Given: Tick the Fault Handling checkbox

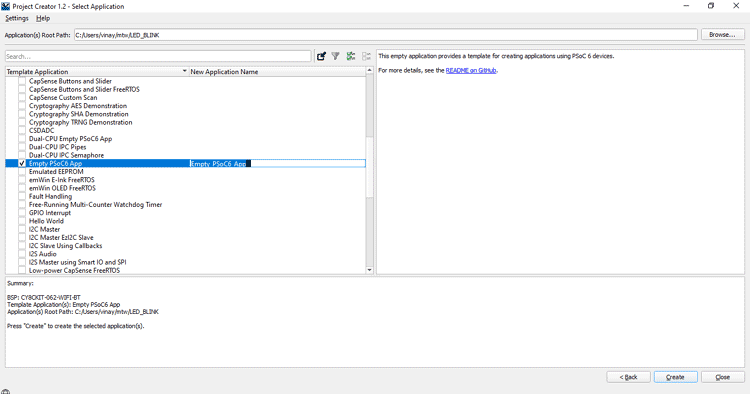Looking at the screenshot, I should [22, 196].
